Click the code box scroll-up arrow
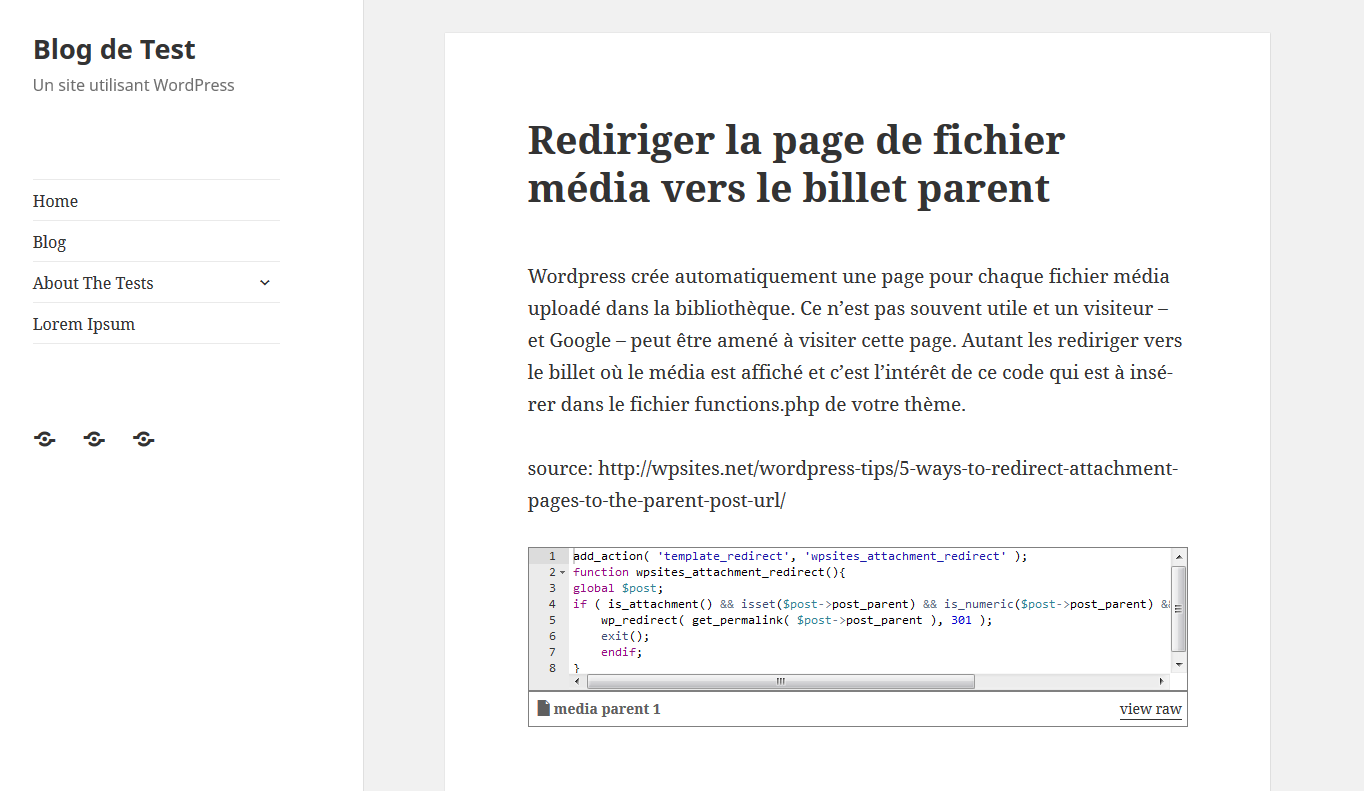The image size is (1364, 791). 1179,556
